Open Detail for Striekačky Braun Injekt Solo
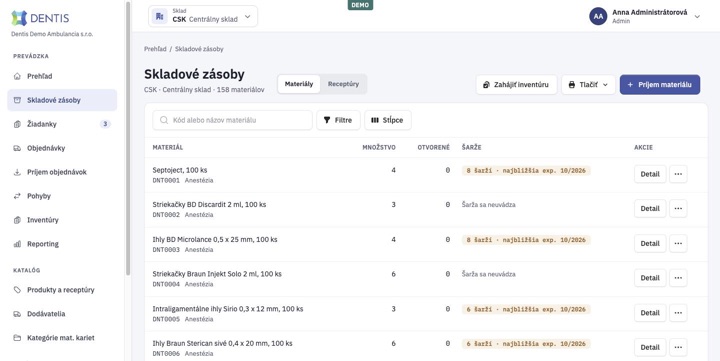 click(650, 278)
